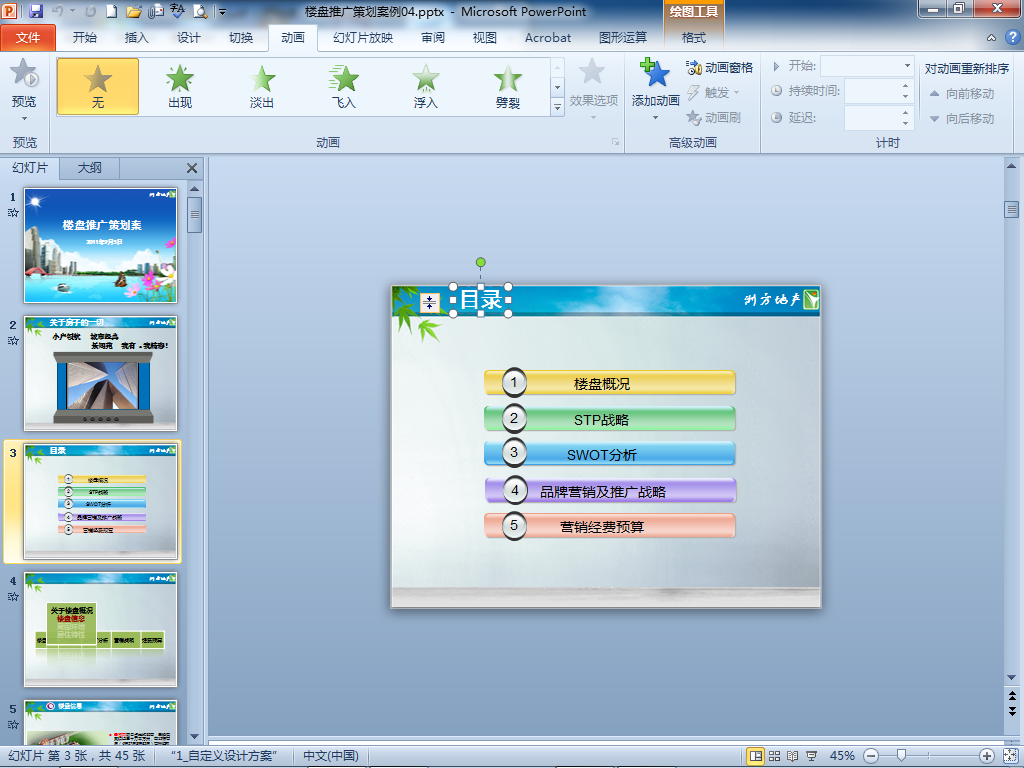Send the presentation as an email attachment
The image size is (1024, 768).
(x=156, y=11)
